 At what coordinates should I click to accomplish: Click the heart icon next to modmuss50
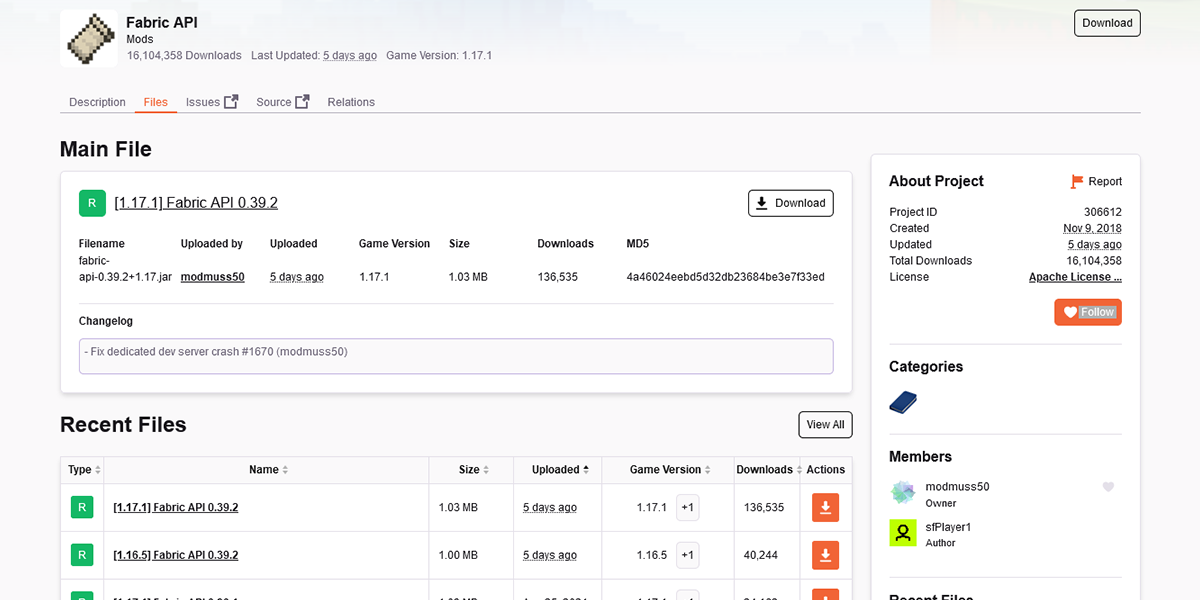tap(1108, 487)
